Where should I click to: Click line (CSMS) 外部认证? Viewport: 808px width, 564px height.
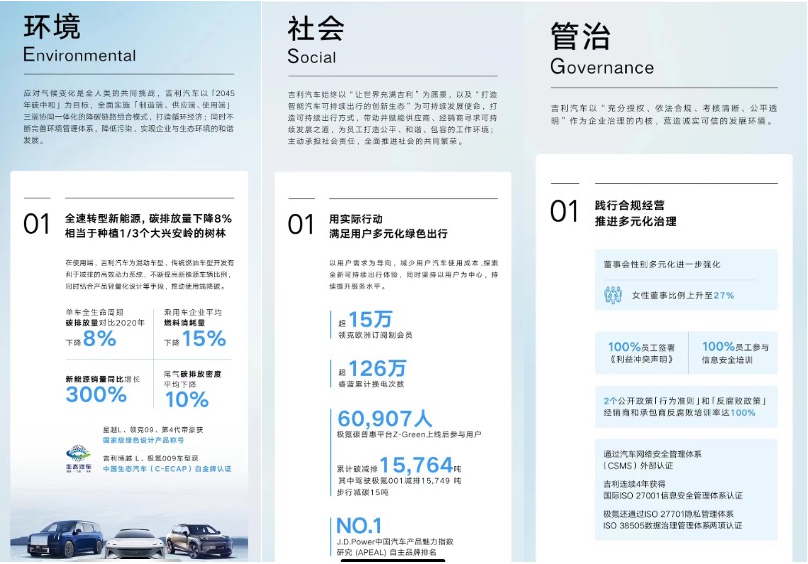pos(638,466)
